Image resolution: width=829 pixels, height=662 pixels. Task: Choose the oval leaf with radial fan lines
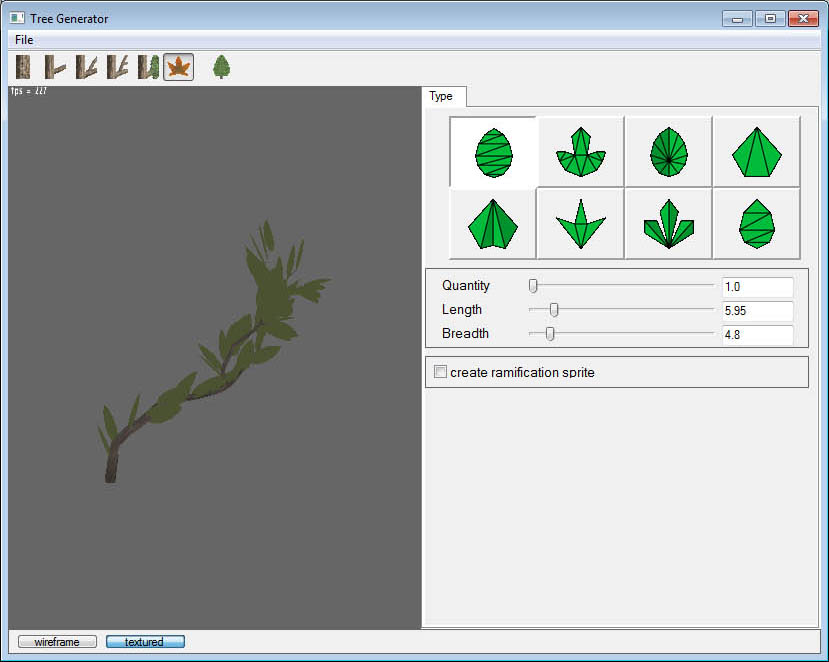pos(668,152)
